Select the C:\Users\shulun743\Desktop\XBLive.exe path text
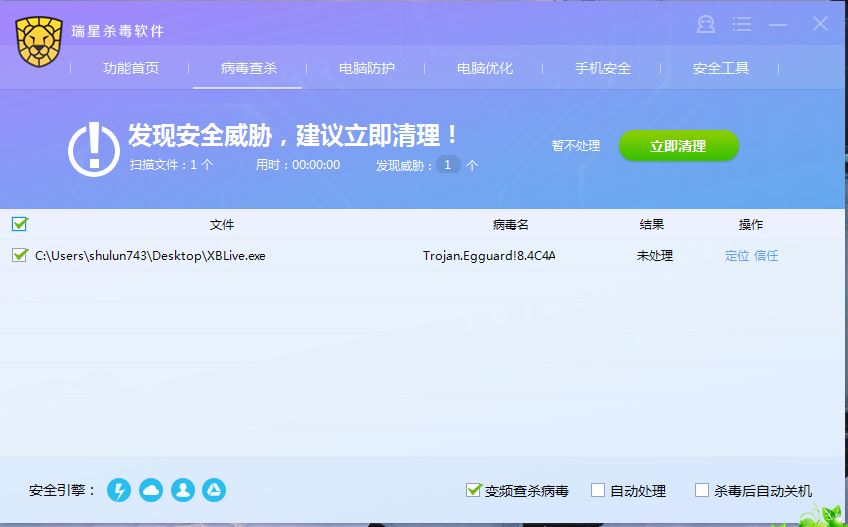 click(x=150, y=256)
